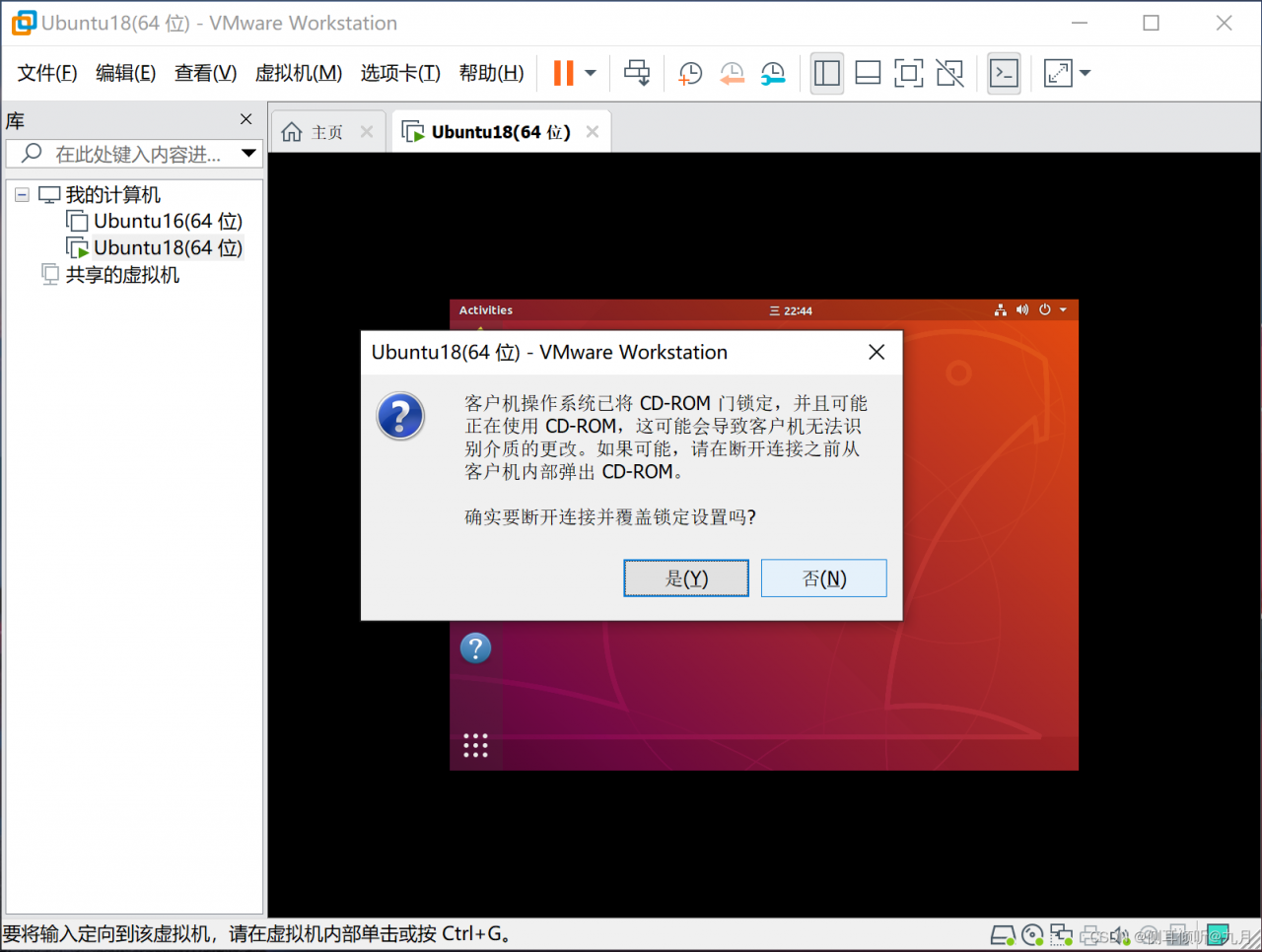Open the Ubuntu system menu arrow
This screenshot has width=1262, height=952.
point(1063,310)
